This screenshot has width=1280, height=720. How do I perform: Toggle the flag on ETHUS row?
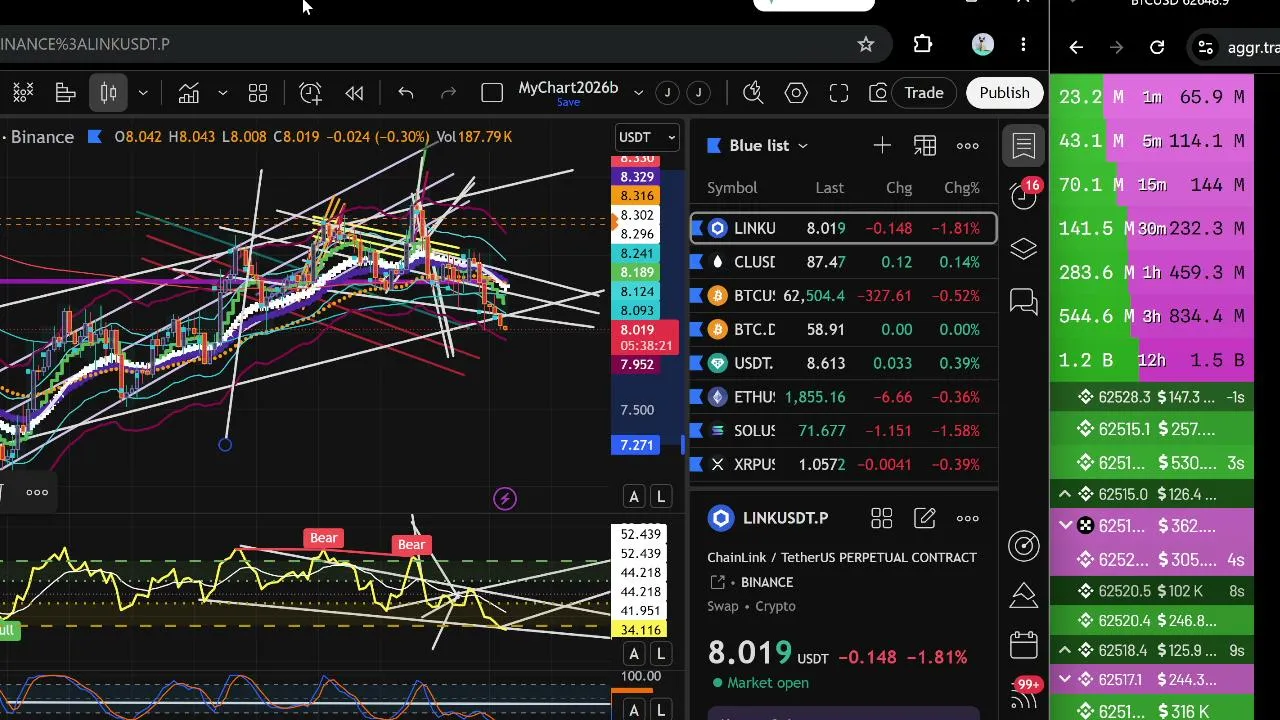696,397
